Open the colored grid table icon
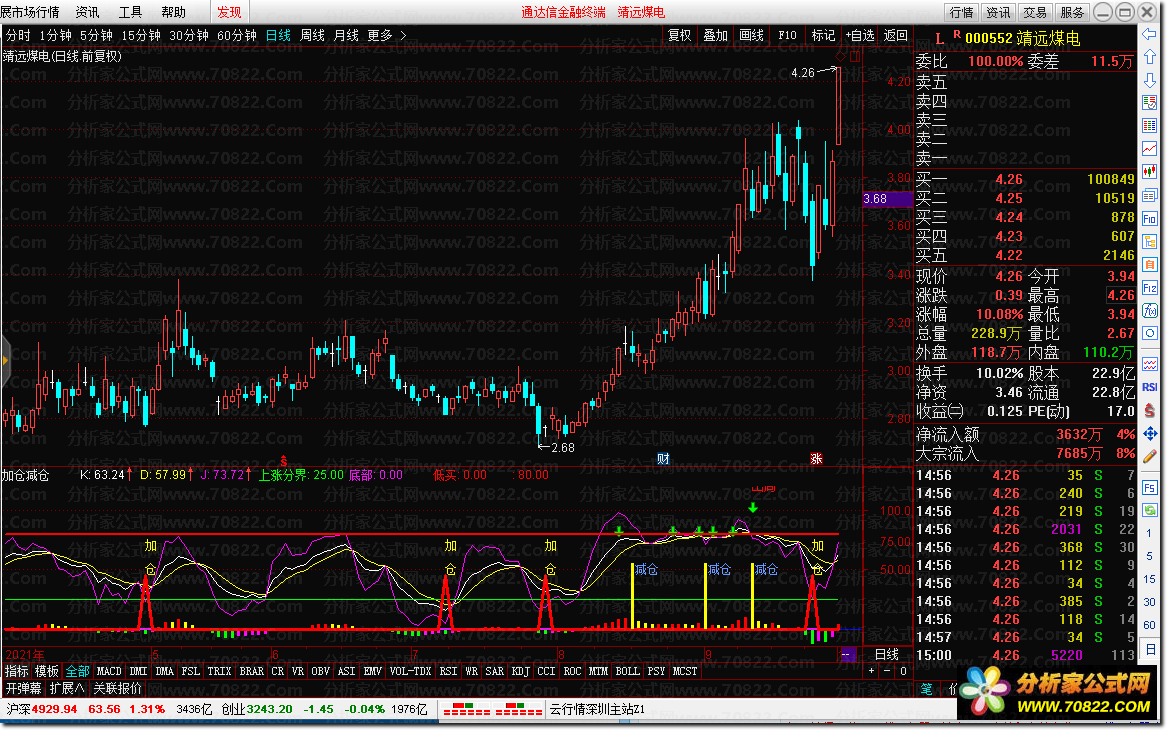The height and width of the screenshot is (731, 1169). [1150, 126]
